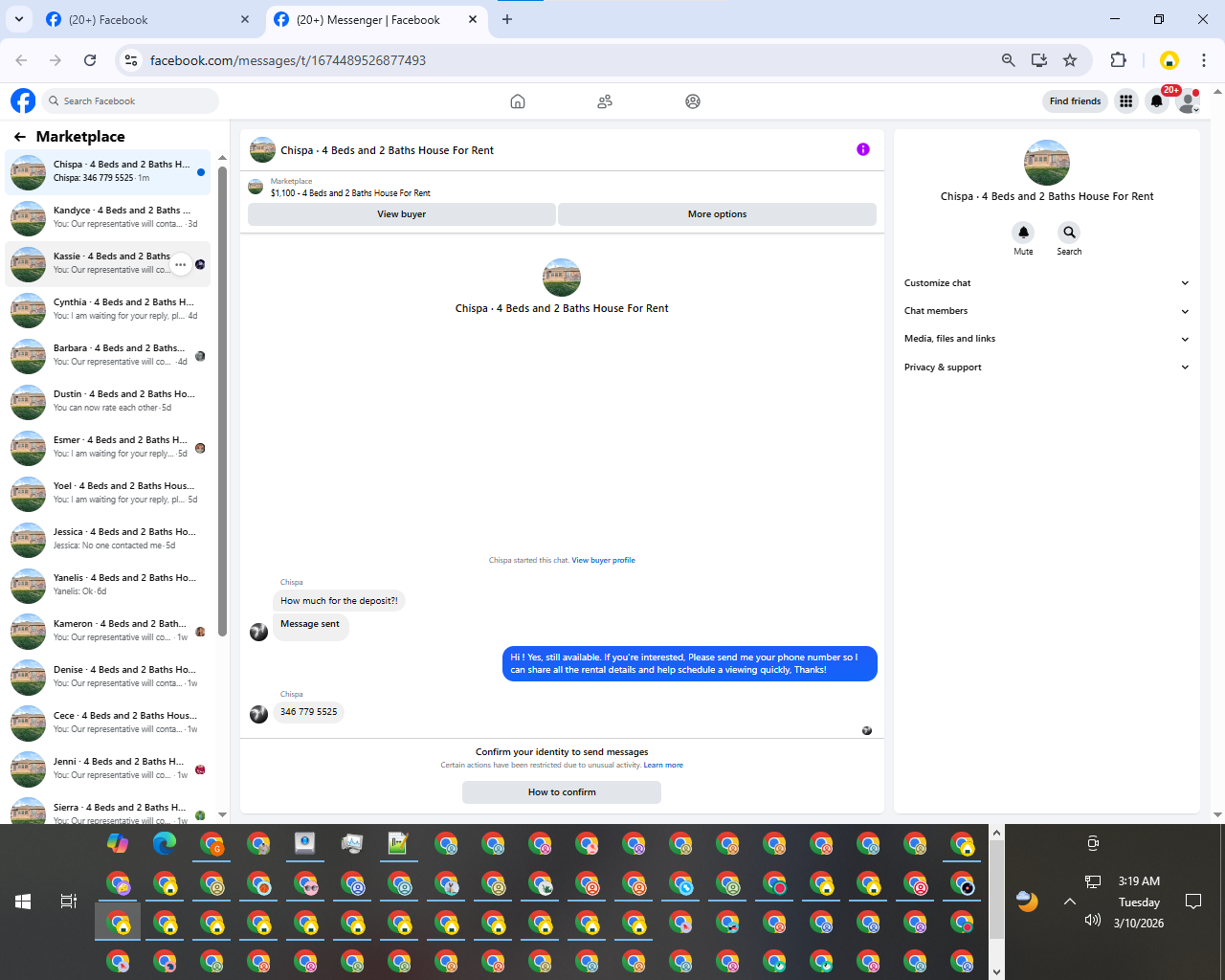Click the Find friends button
This screenshot has height=980, width=1225.
point(1075,101)
